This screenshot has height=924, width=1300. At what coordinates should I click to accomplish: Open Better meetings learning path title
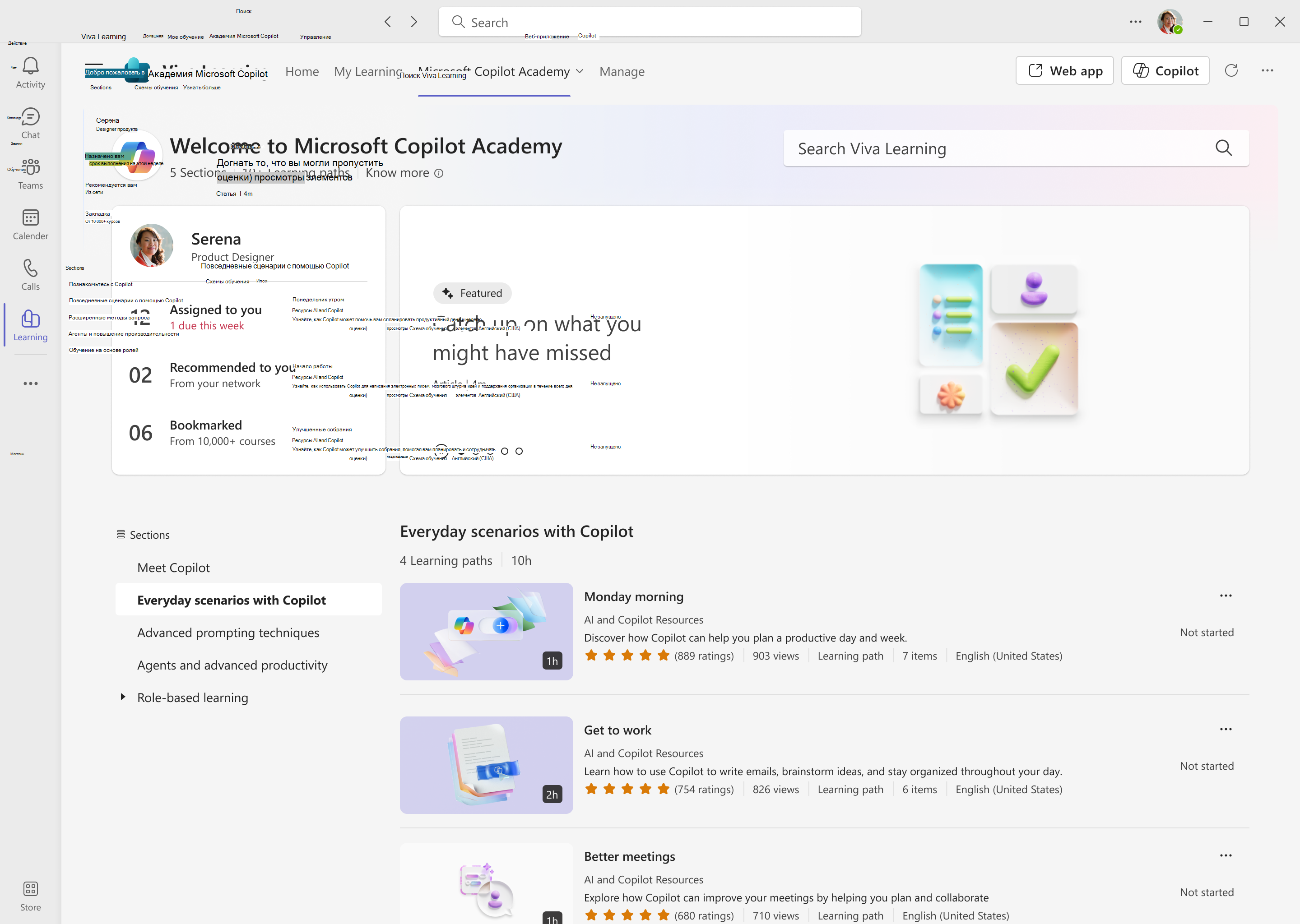(630, 856)
